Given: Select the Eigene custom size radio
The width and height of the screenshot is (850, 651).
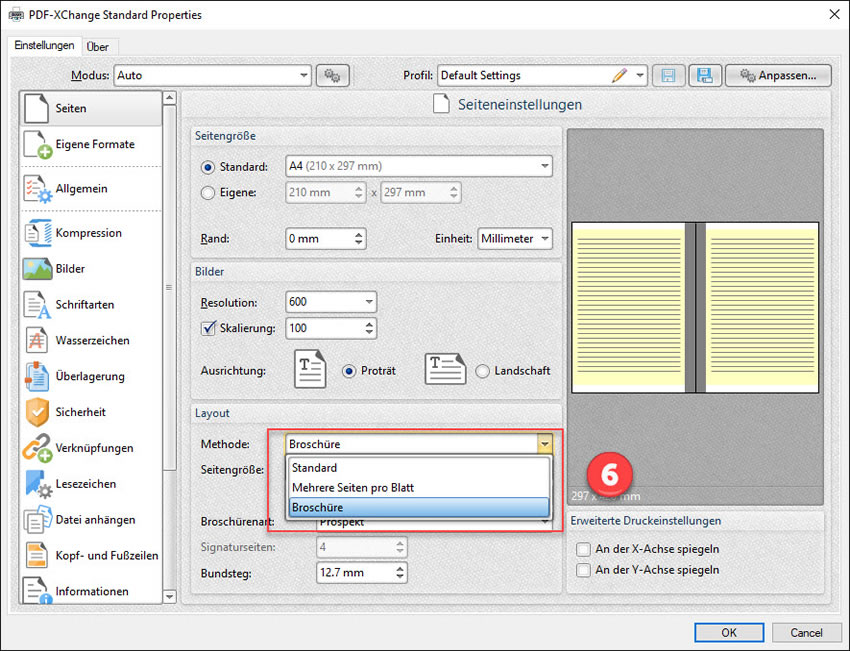Looking at the screenshot, I should pyautogui.click(x=208, y=192).
